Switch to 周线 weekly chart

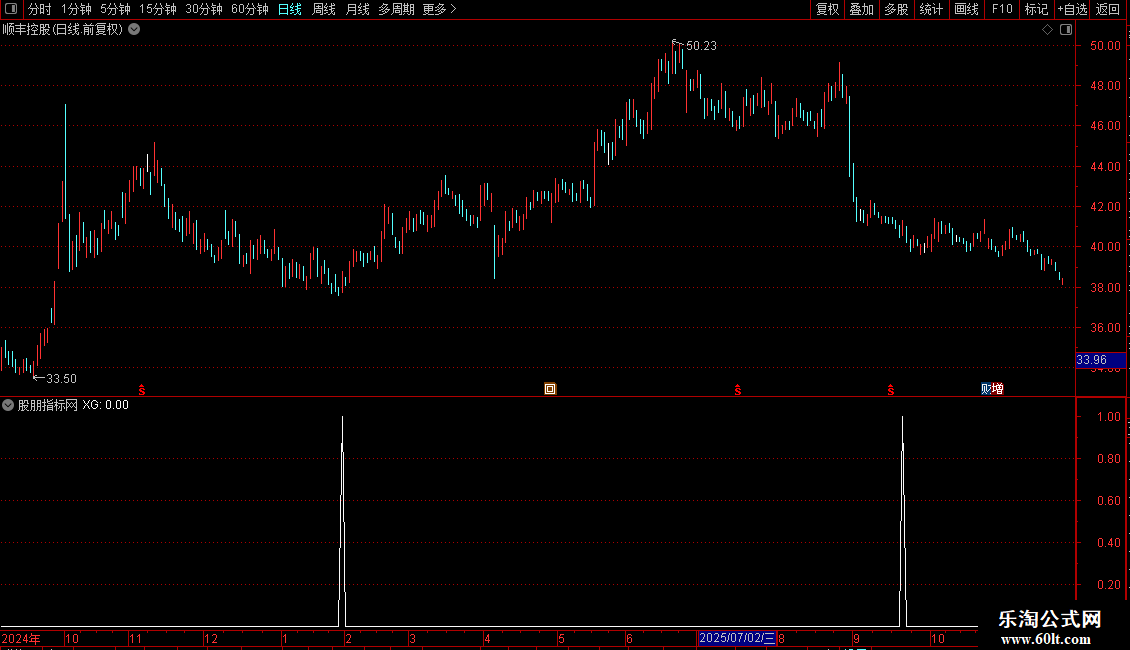pos(324,9)
